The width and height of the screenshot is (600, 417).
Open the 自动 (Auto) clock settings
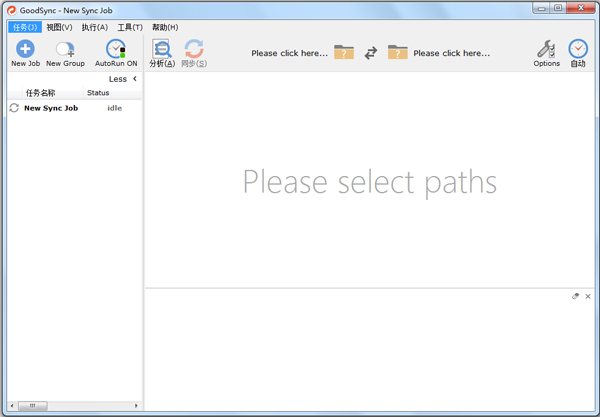[x=578, y=49]
